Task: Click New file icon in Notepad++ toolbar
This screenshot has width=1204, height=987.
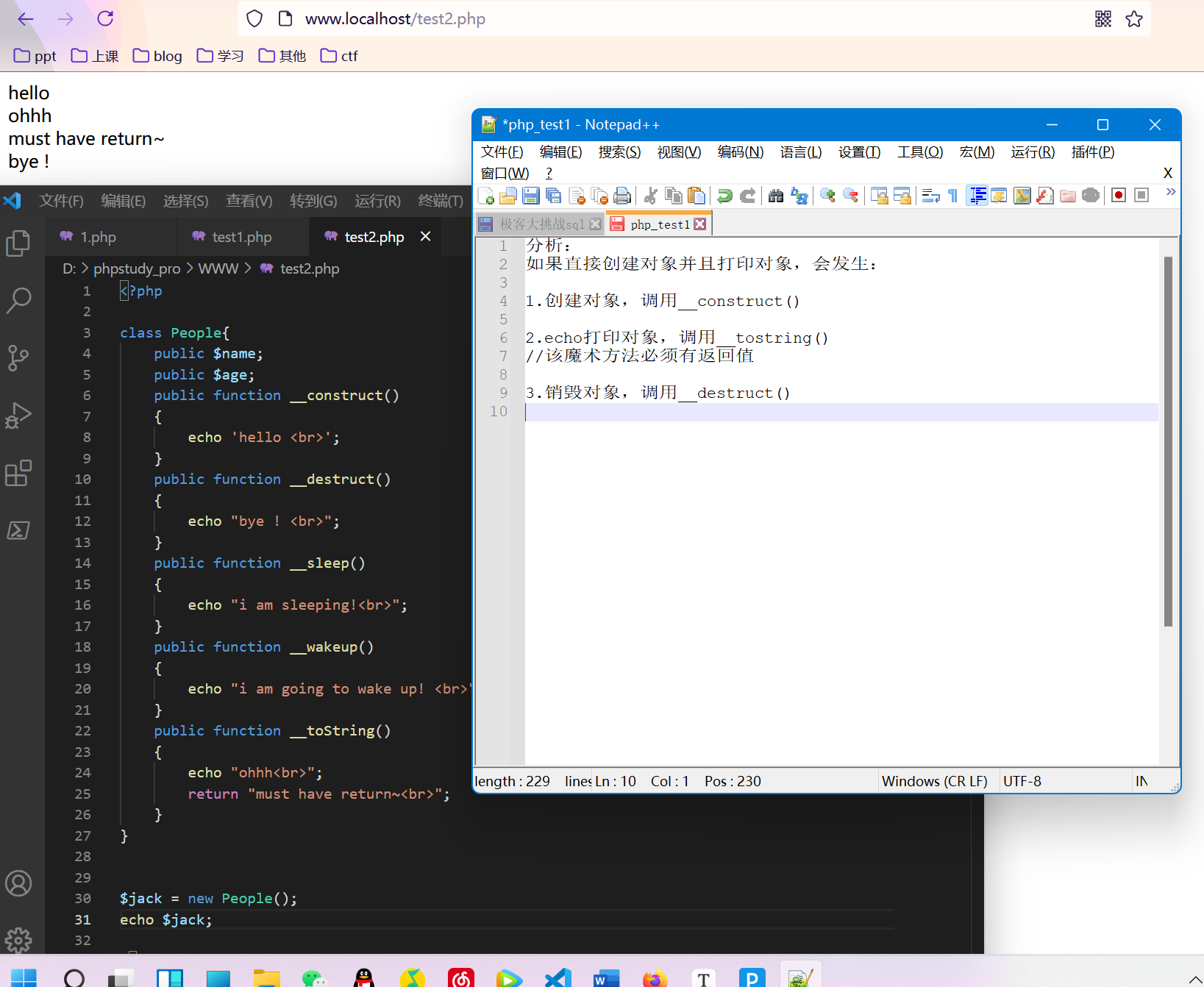Action: coord(486,195)
